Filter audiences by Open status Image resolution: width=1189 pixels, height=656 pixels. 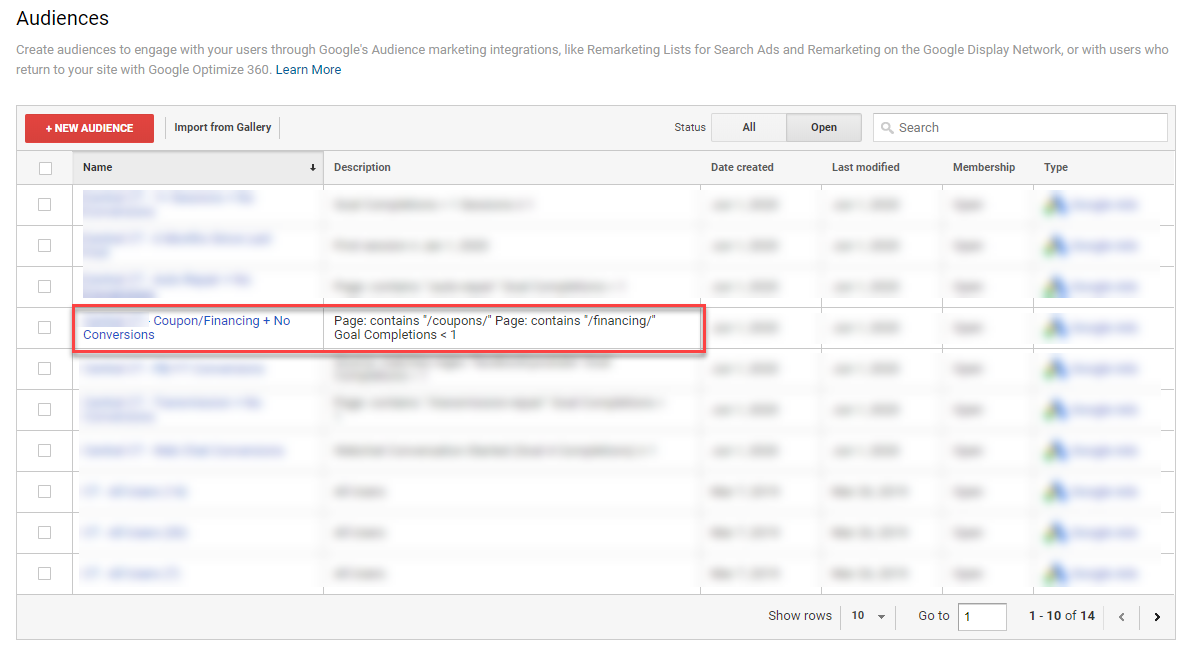[x=824, y=128]
